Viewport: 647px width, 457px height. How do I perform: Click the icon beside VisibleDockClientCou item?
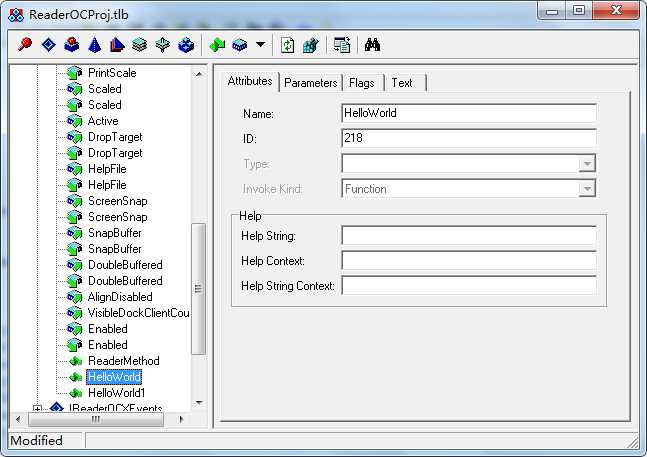pyautogui.click(x=75, y=313)
